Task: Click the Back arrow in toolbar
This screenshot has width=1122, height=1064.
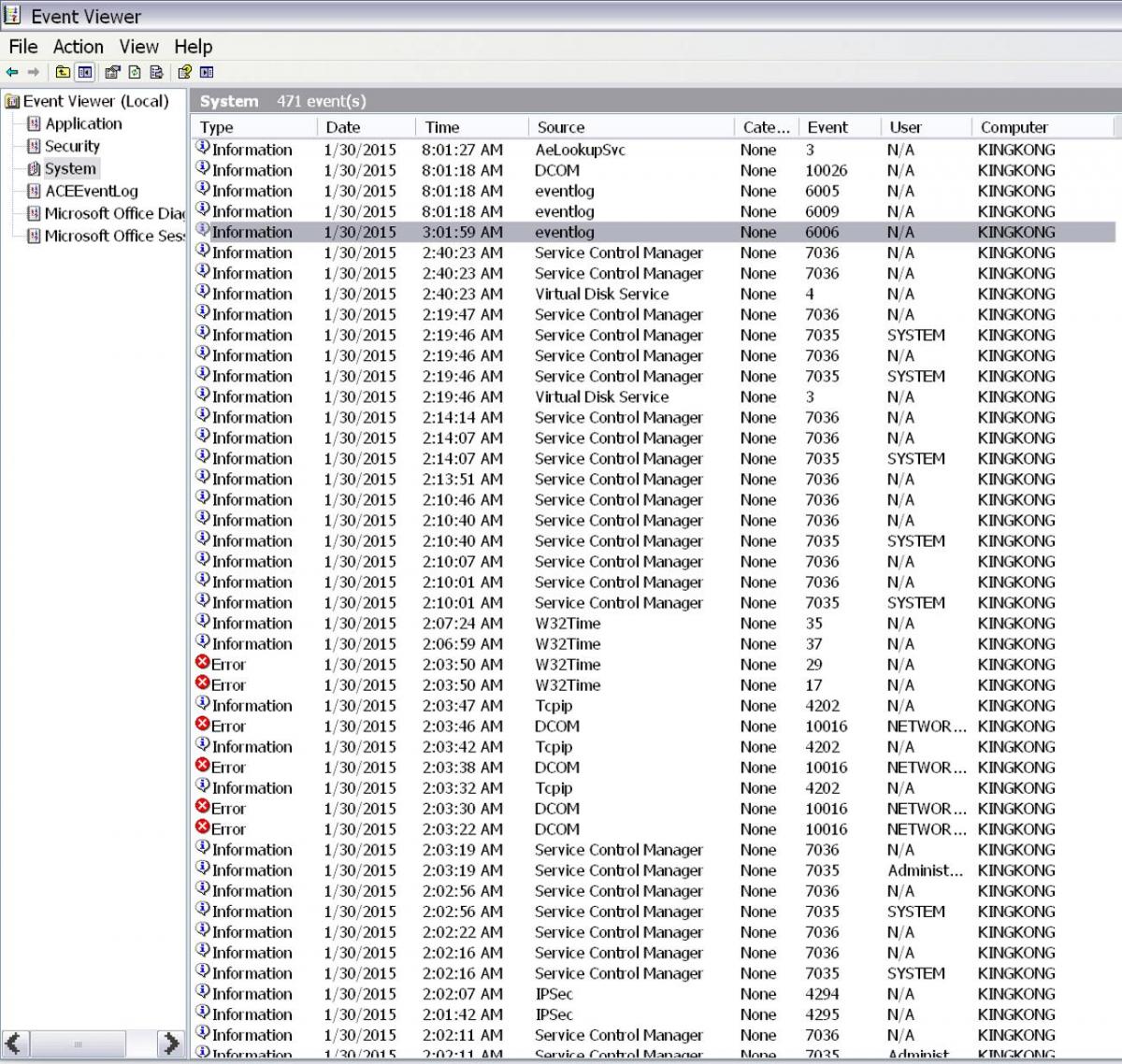Action: (x=12, y=72)
